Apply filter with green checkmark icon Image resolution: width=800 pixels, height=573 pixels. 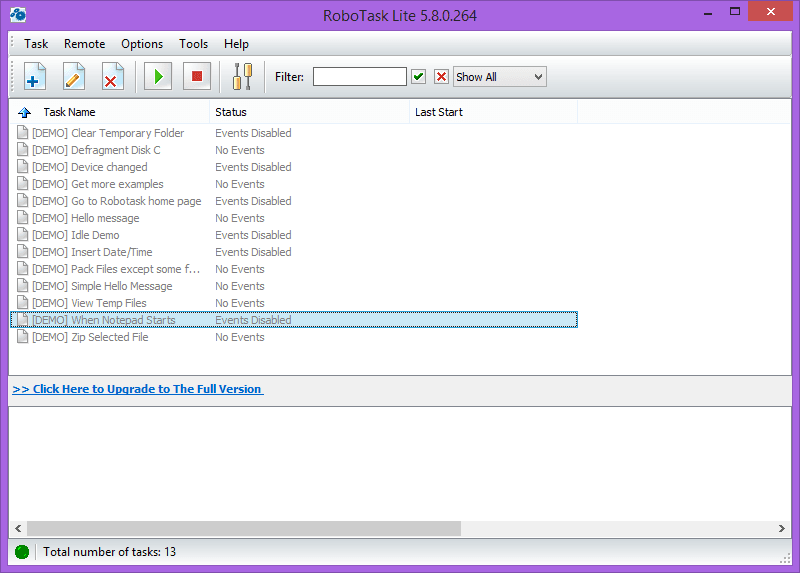418,77
